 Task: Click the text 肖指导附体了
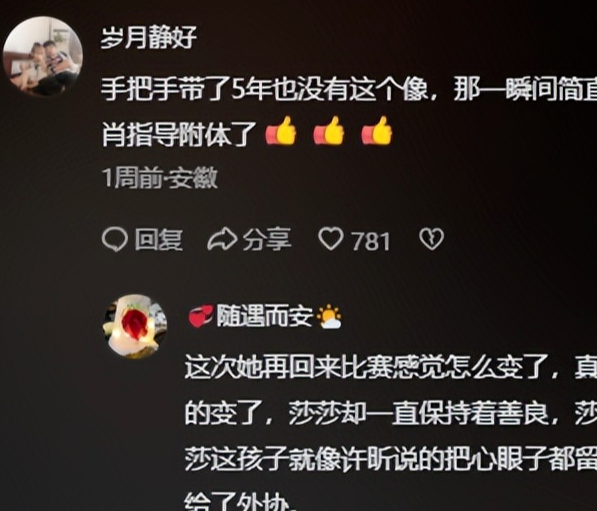click(x=178, y=135)
